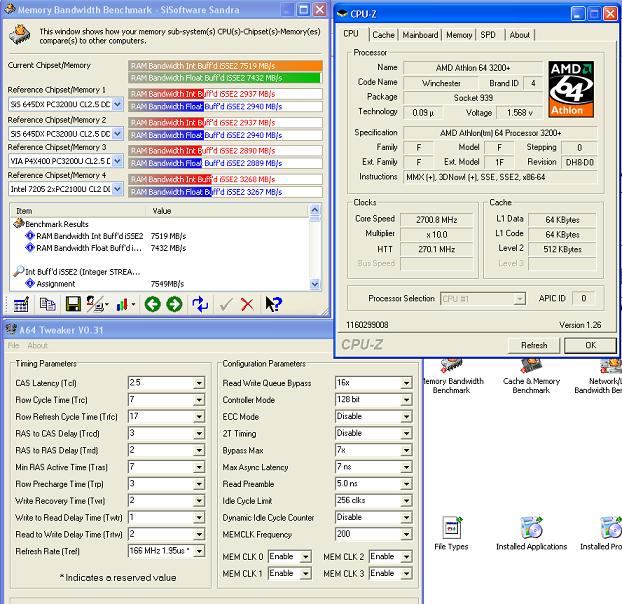
Task: Open the 2T Timing dropdown
Action: tap(406, 433)
